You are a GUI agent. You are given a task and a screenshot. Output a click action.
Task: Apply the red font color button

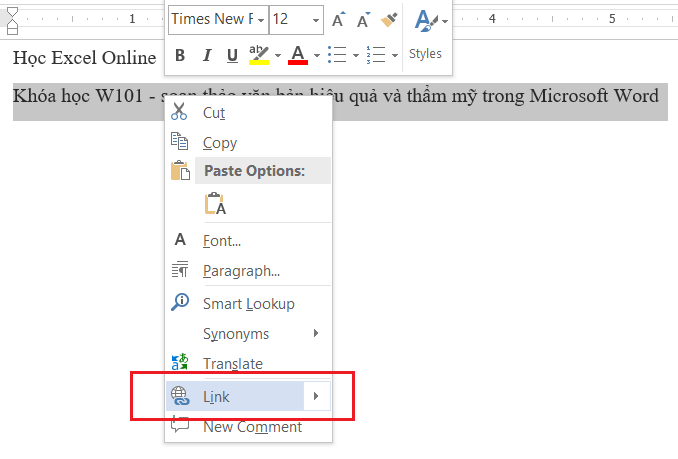(297, 55)
